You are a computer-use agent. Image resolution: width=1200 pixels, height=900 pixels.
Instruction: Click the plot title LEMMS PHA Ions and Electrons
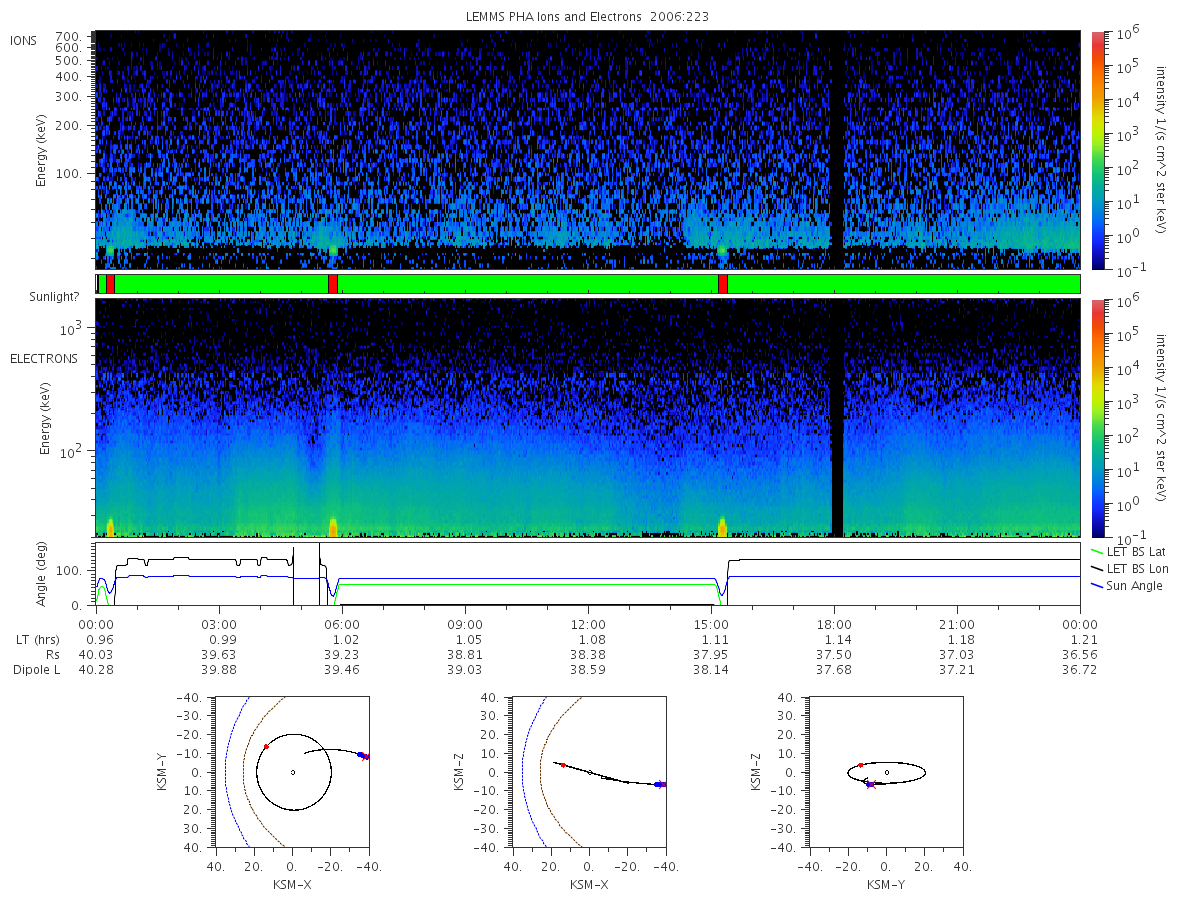(588, 17)
